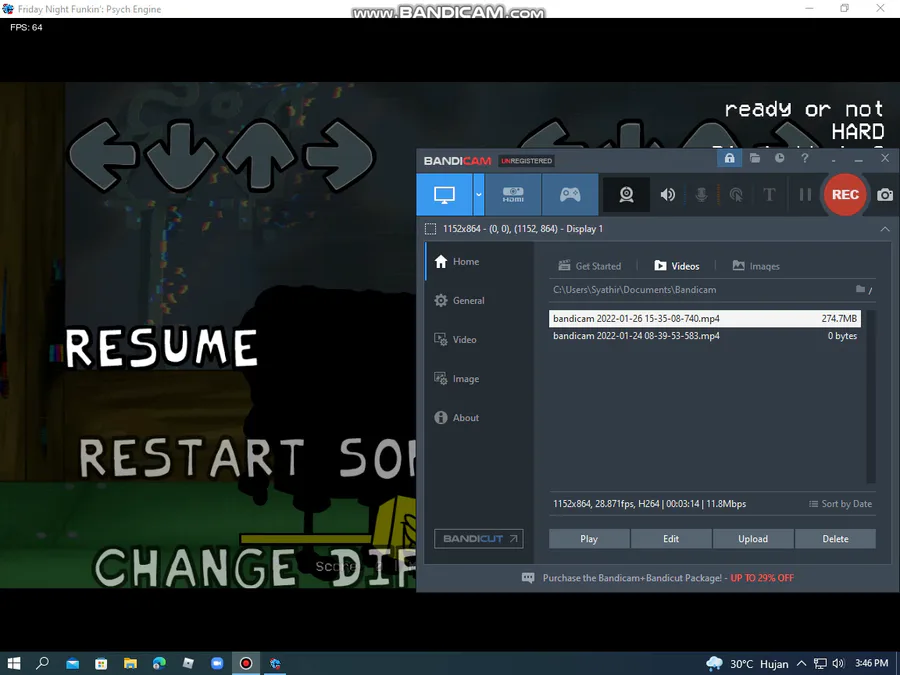This screenshot has width=900, height=675.
Task: Open Roblox Studio taskbar icon
Action: [188, 664]
